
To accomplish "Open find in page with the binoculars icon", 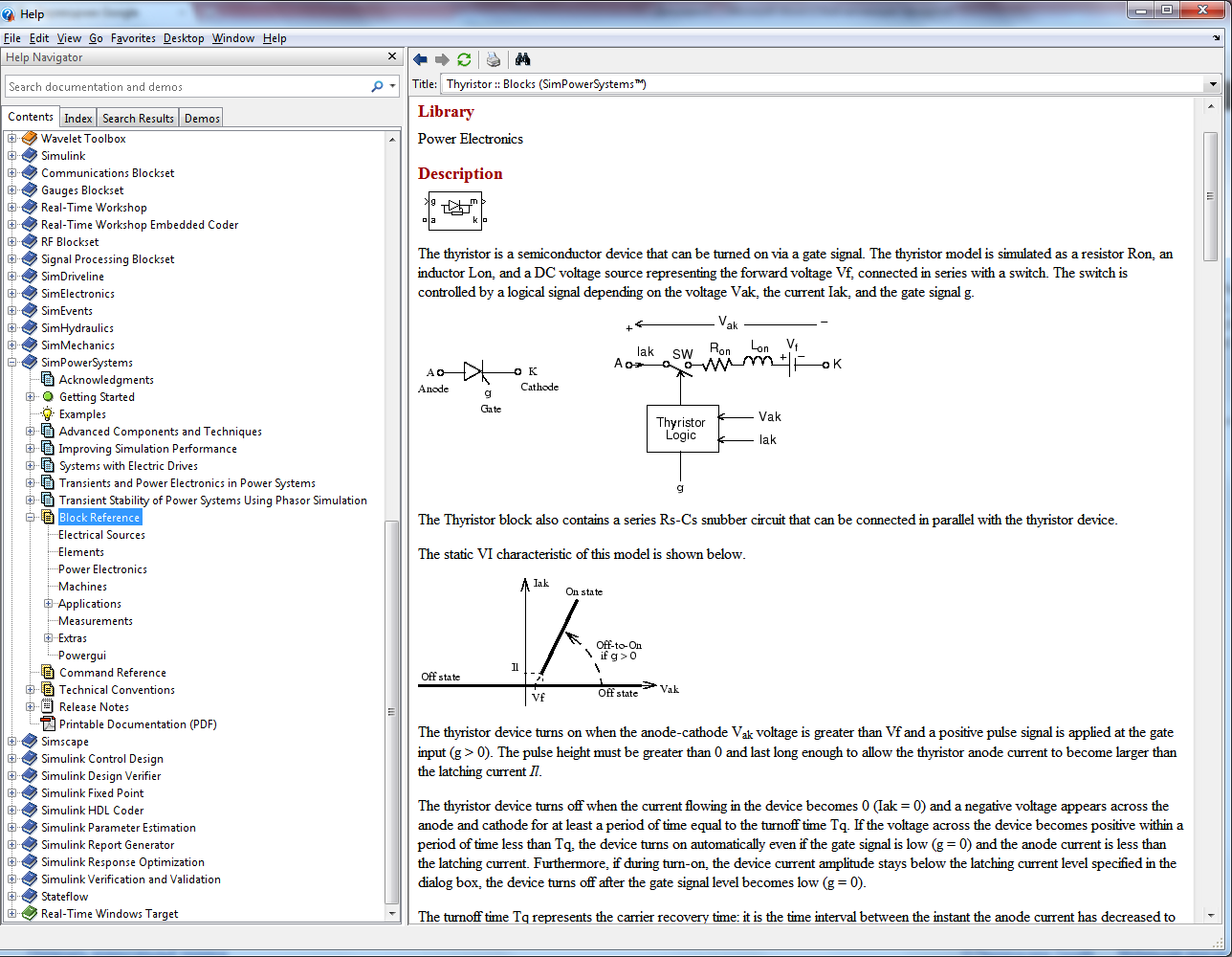I will 522,59.
